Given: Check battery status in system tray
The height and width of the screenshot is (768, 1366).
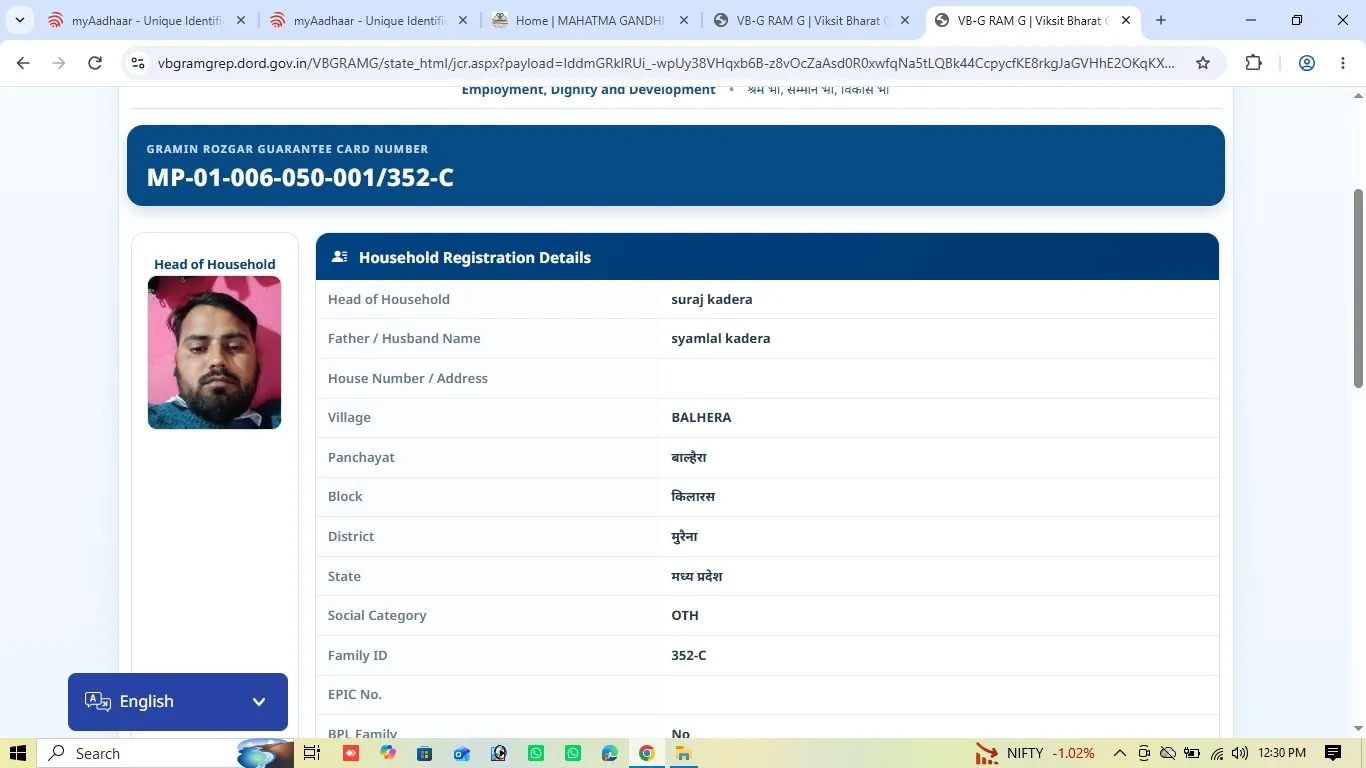Looking at the screenshot, I should 1192,753.
